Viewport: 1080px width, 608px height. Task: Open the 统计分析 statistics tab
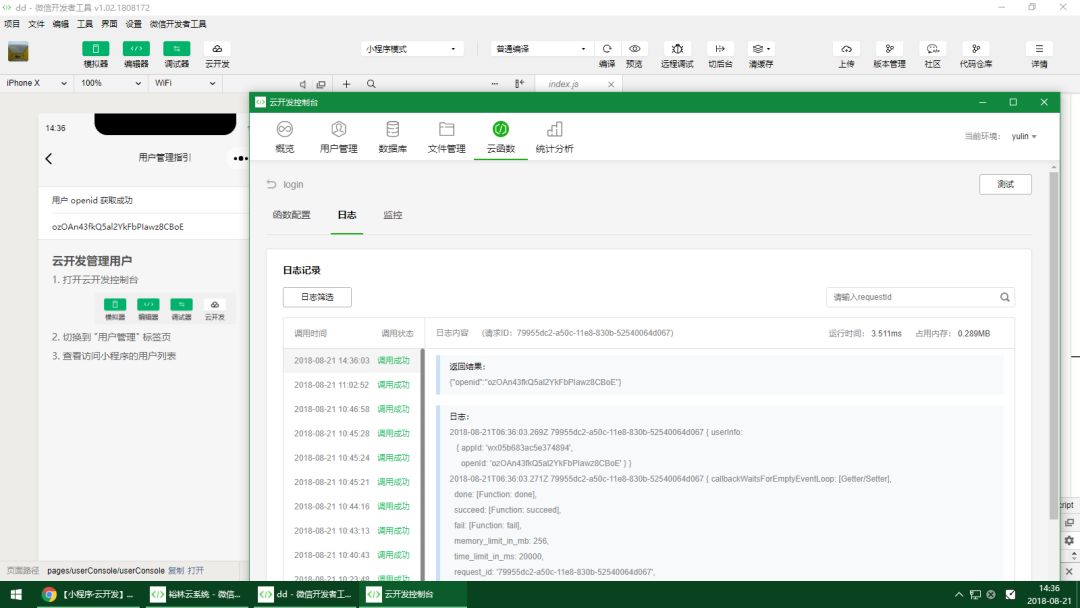(x=554, y=137)
